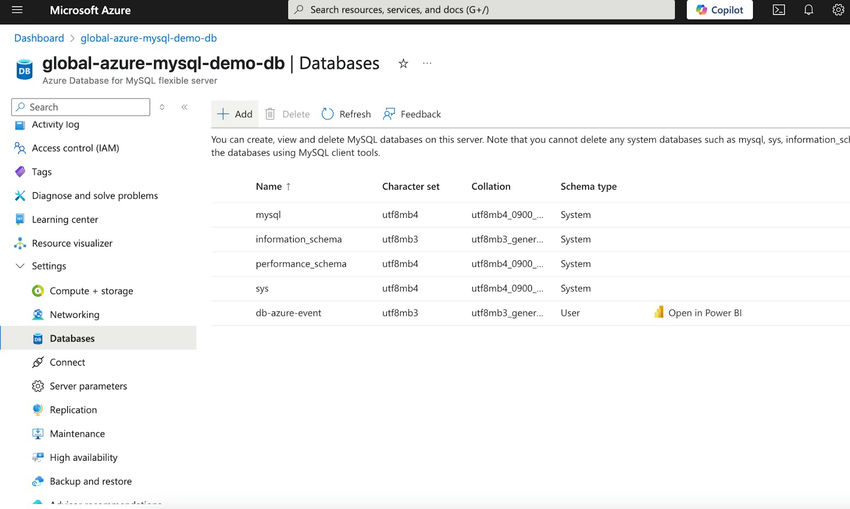Viewport: 850px width, 509px height.
Task: Click the Resource visualizer icon
Action: [x=20, y=243]
